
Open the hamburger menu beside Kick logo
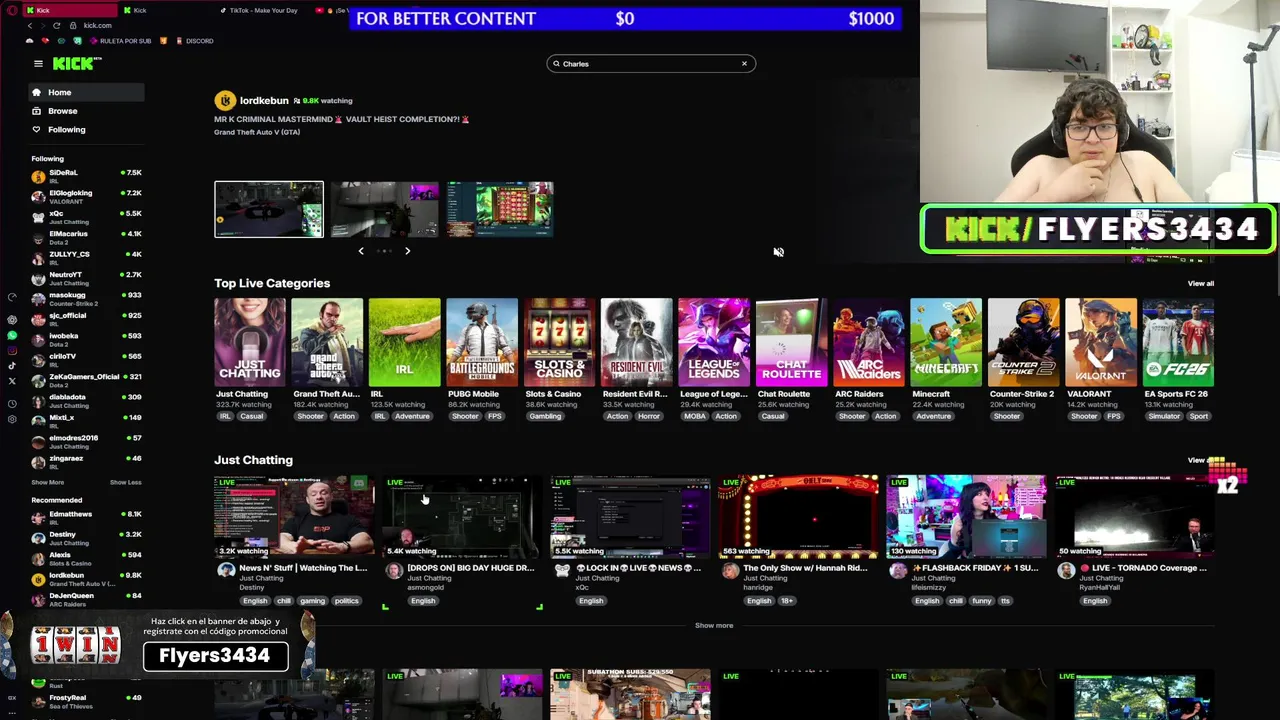pos(38,64)
